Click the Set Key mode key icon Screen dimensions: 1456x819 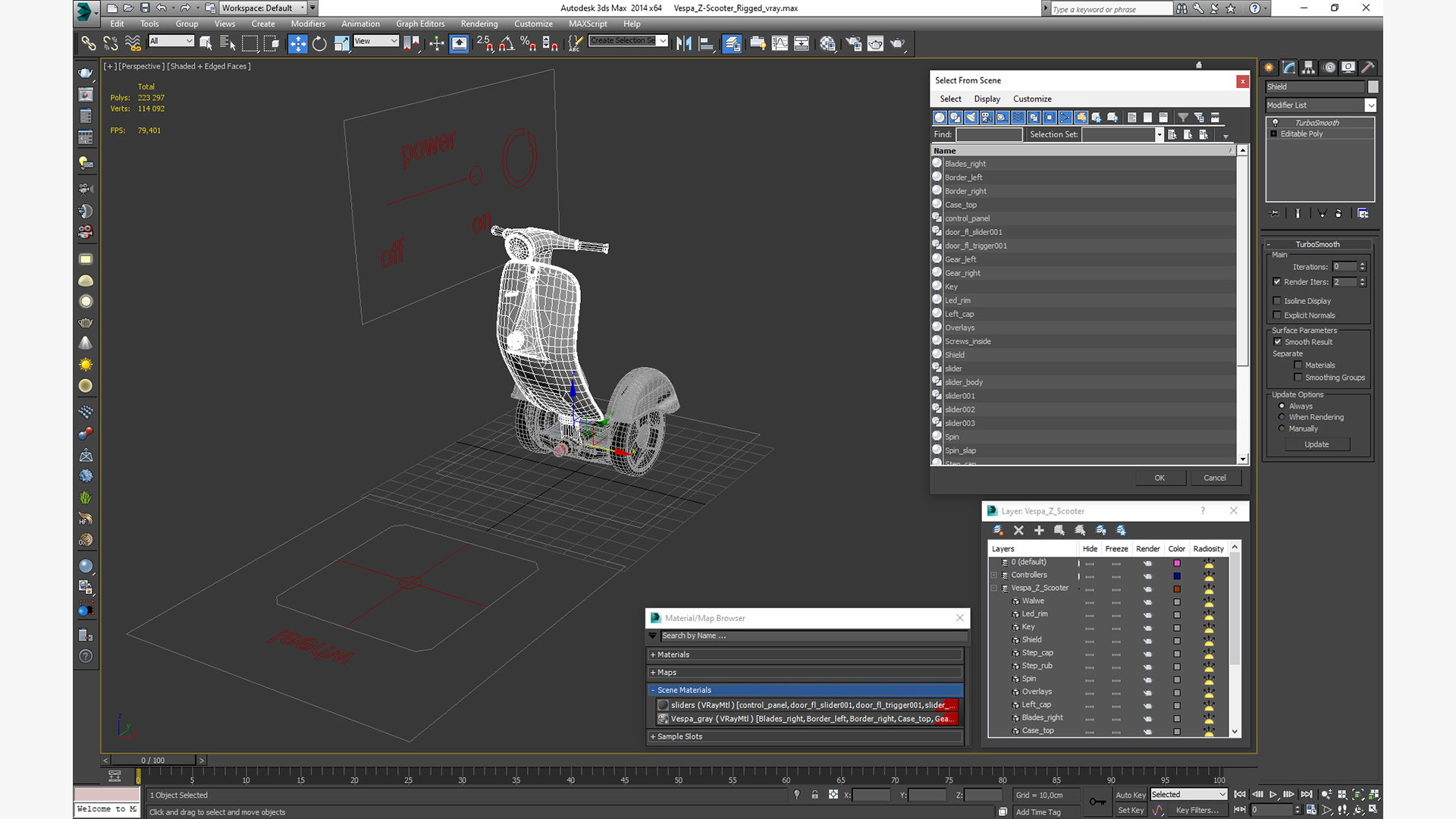tap(1097, 802)
